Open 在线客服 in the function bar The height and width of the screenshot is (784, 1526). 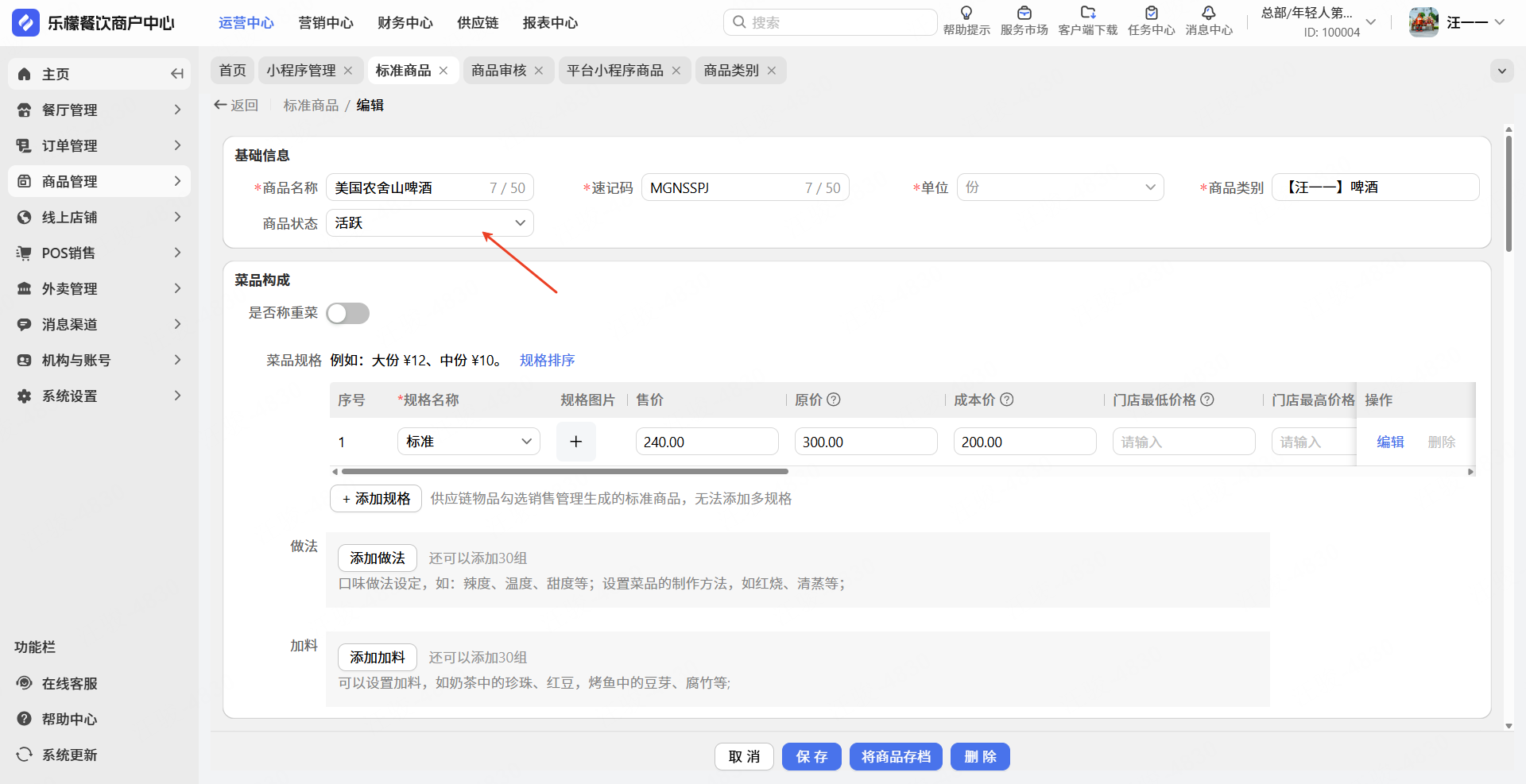(x=69, y=683)
